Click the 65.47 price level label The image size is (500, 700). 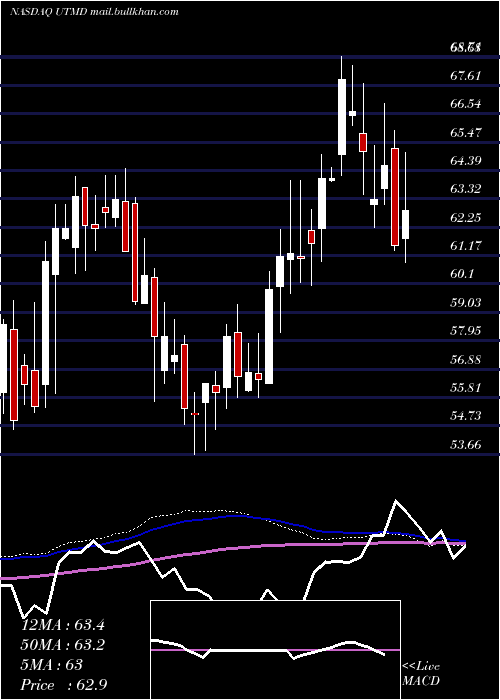coord(466,132)
